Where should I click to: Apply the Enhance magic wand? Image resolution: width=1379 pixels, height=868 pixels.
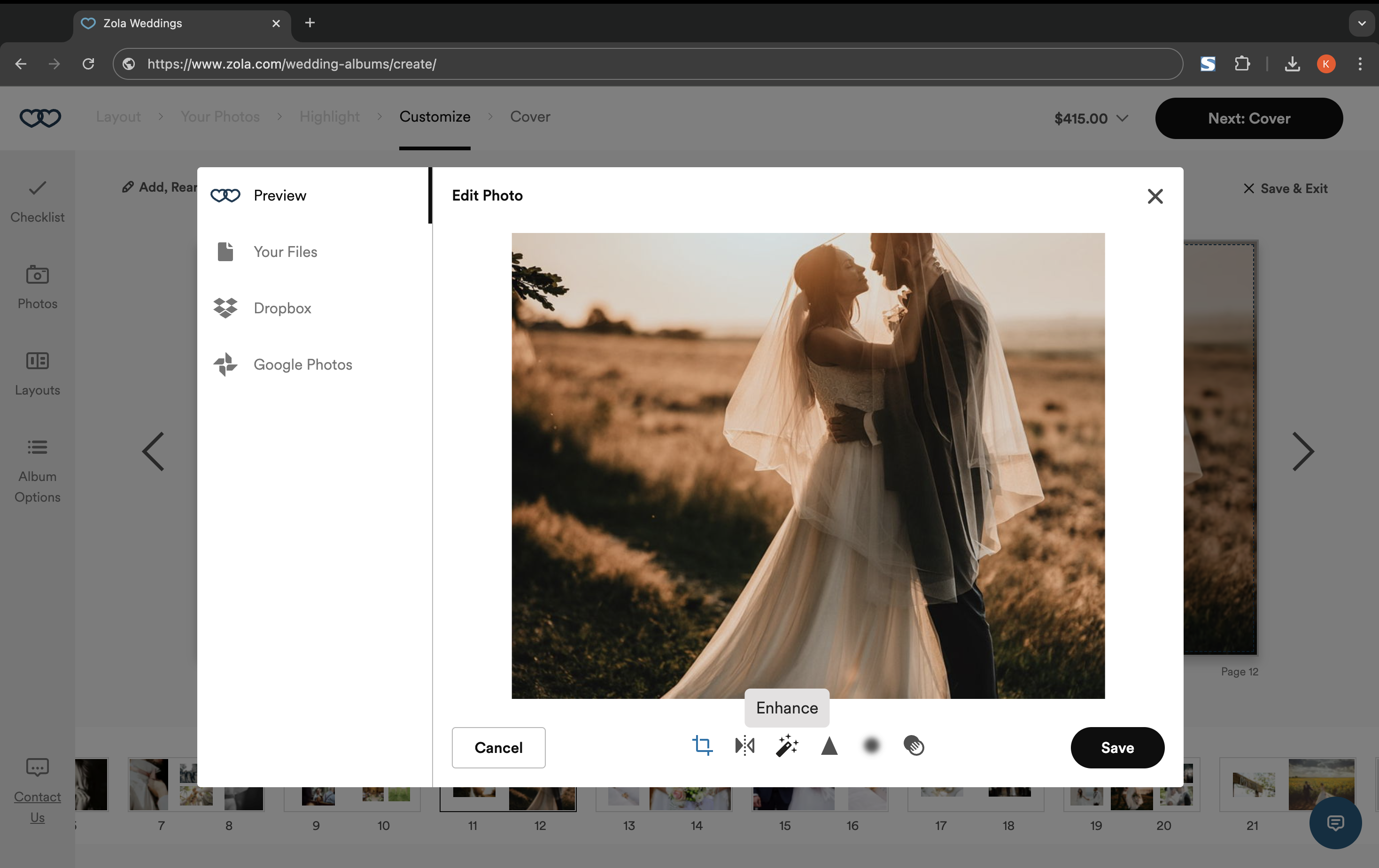click(x=787, y=745)
